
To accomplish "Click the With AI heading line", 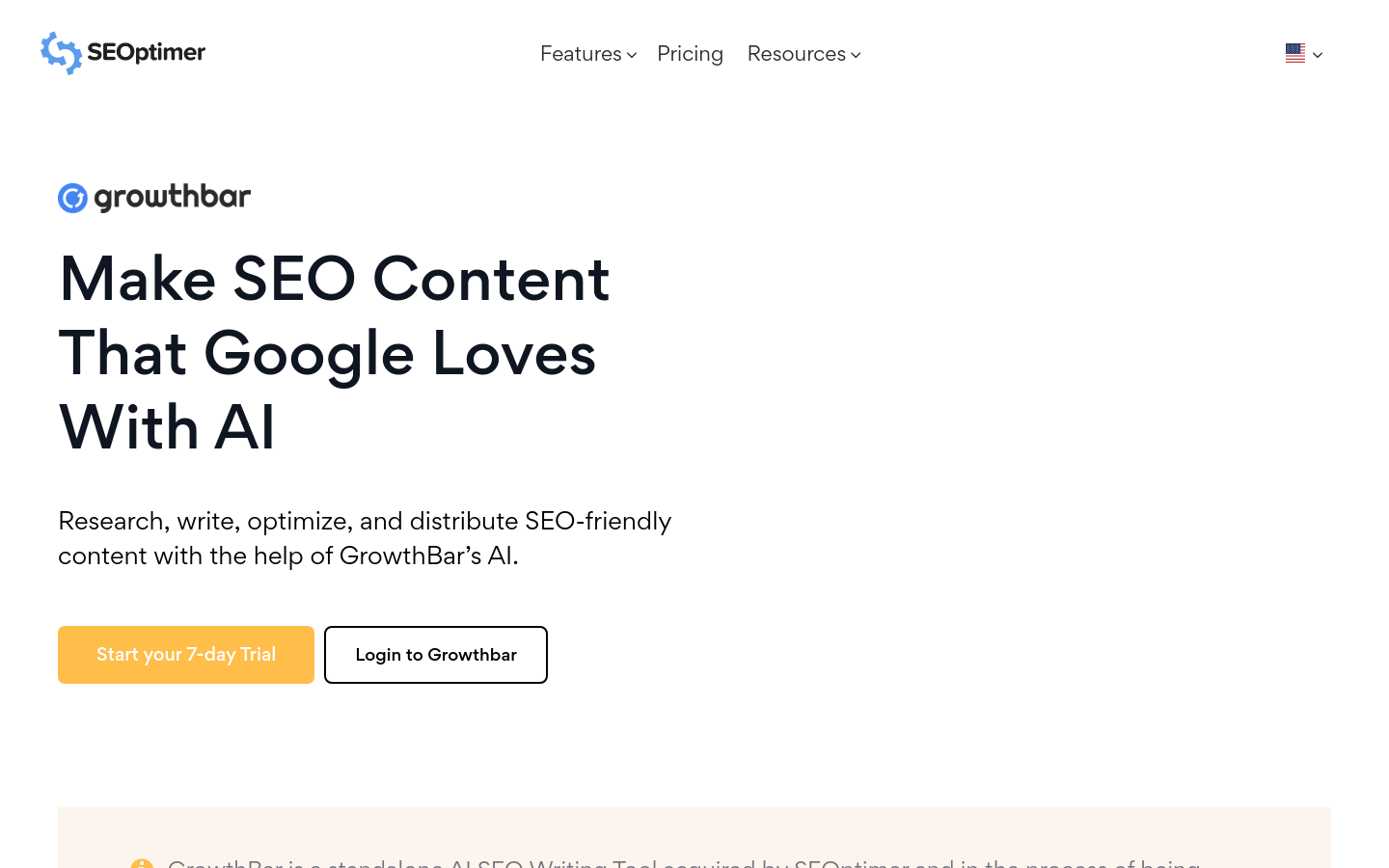I will (167, 427).
